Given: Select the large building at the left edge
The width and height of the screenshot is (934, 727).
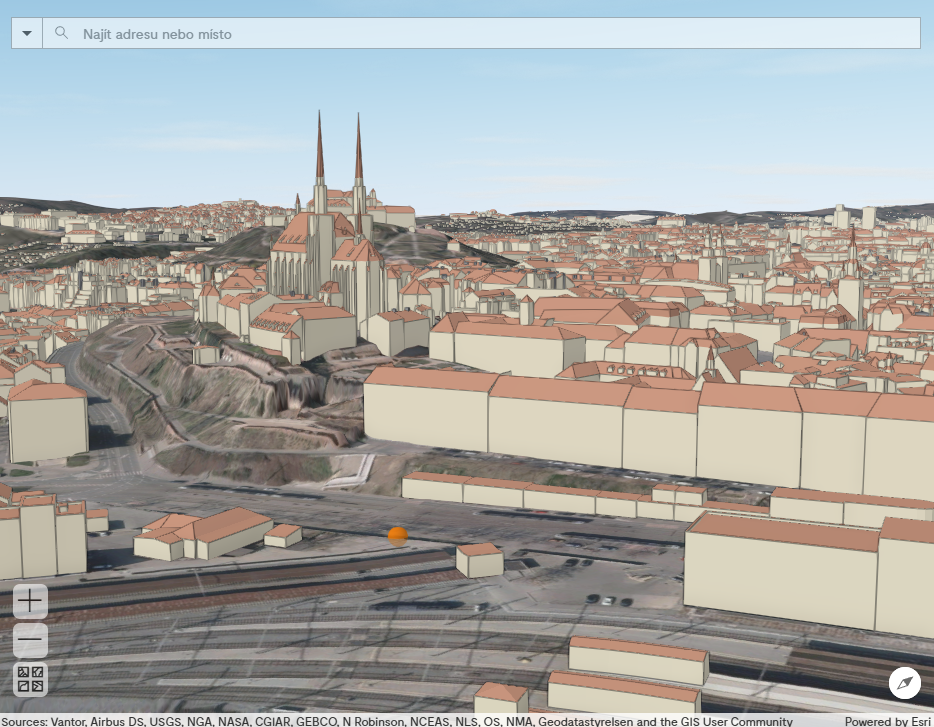Looking at the screenshot, I should (x=47, y=420).
